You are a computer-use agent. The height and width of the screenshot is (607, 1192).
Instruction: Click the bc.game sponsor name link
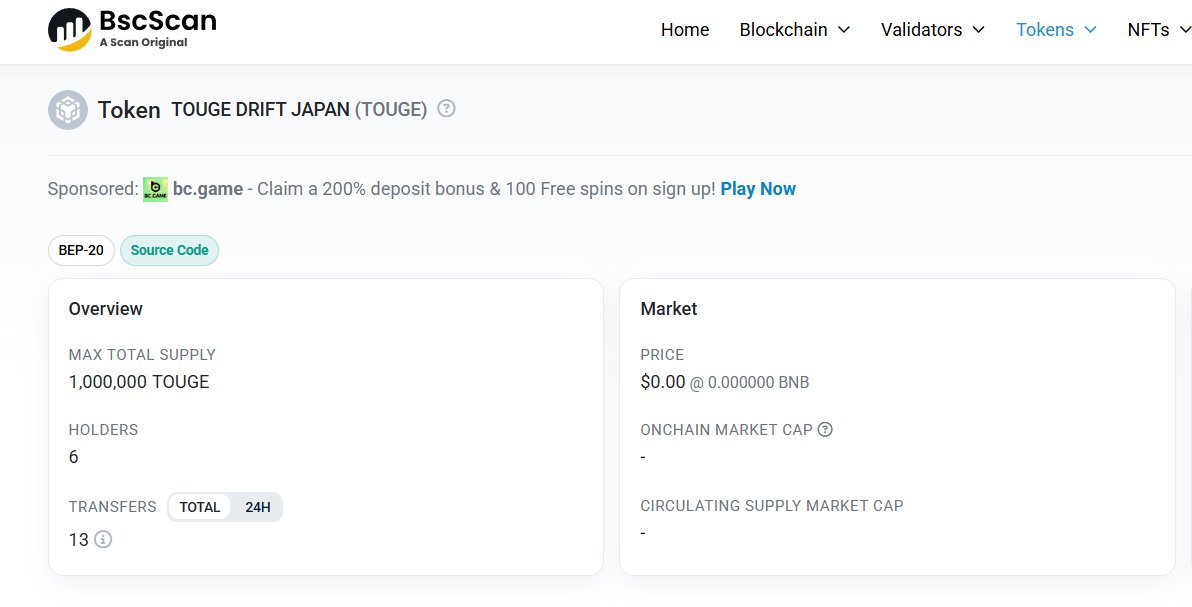208,189
